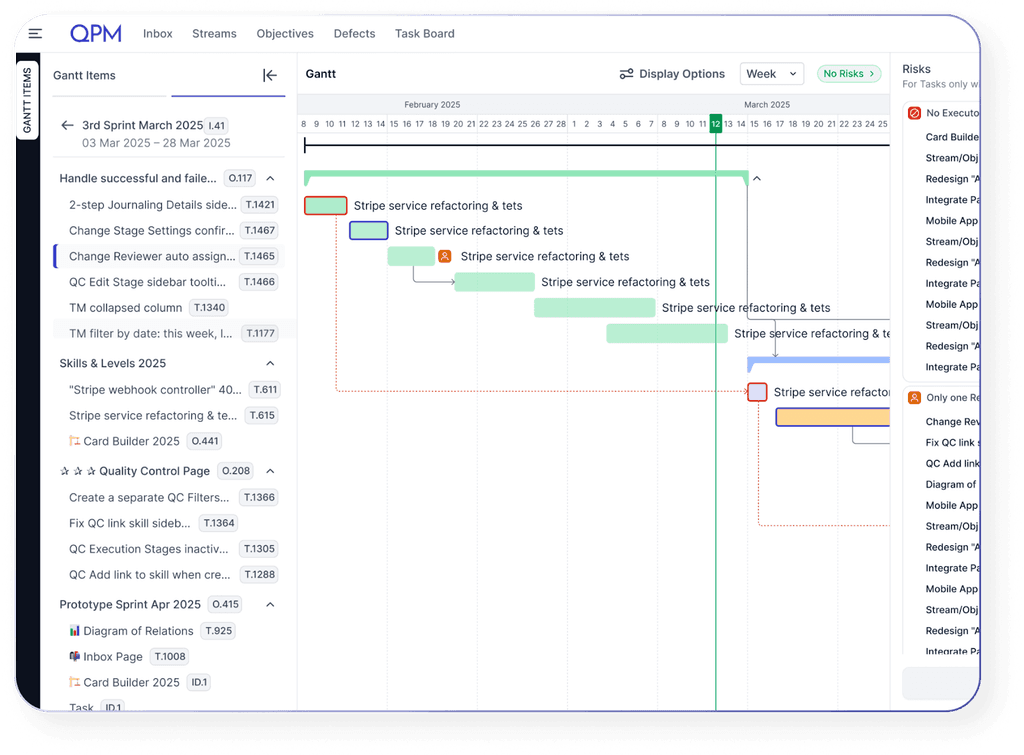The width and height of the screenshot is (1024, 755).
Task: Click the QPM logo
Action: coord(95,33)
